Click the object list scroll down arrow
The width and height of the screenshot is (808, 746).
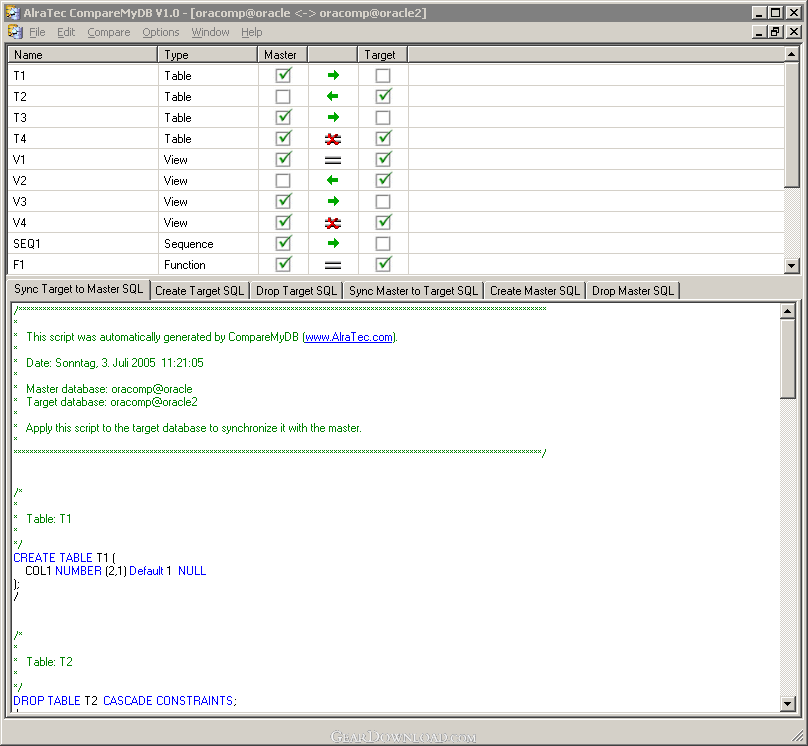[792, 266]
